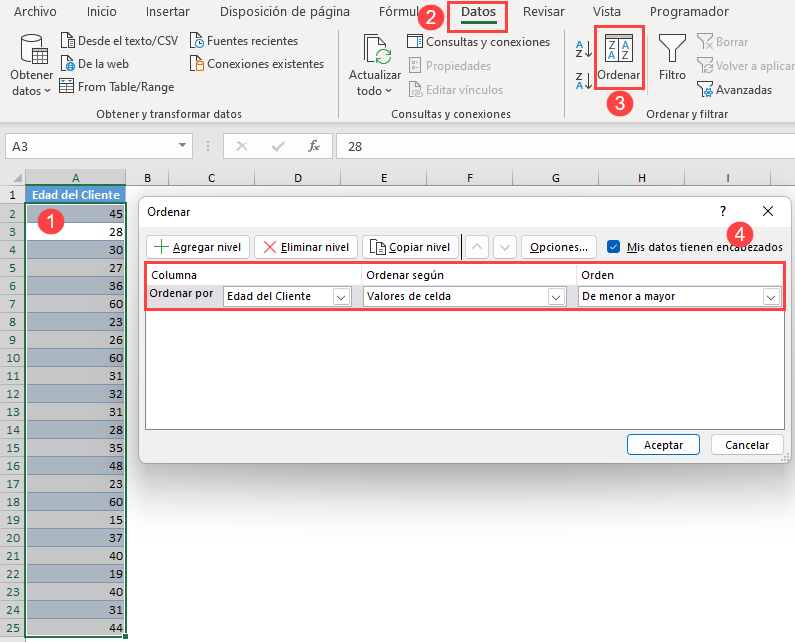Screen dimensions: 795x642
Task: Confirm entry with formula bar checkmark
Action: 278,147
